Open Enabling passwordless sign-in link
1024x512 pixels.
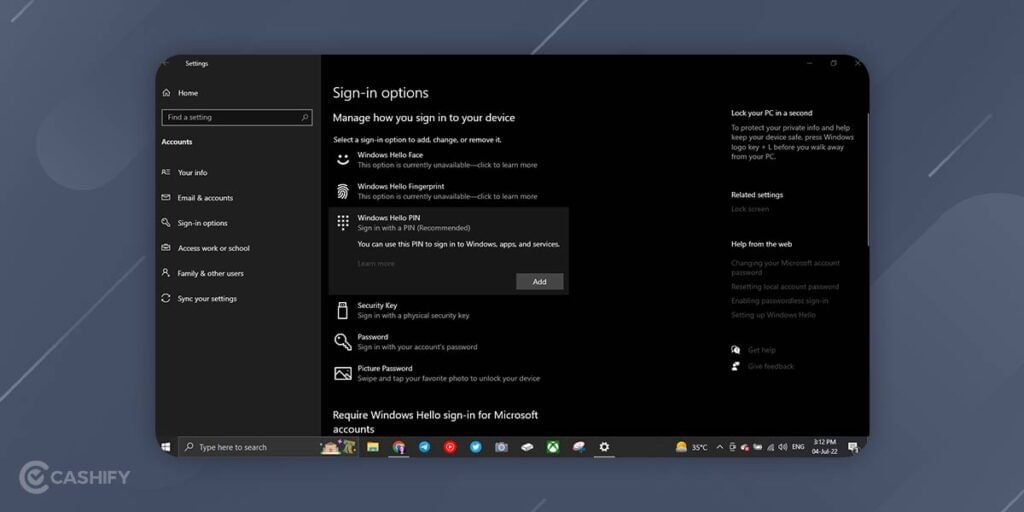779,301
